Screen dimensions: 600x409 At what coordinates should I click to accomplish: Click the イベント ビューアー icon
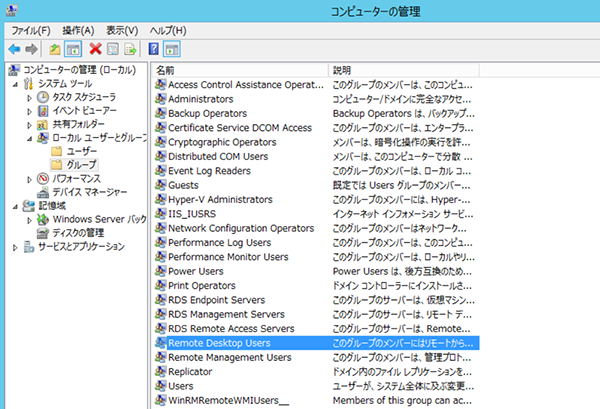[x=43, y=111]
